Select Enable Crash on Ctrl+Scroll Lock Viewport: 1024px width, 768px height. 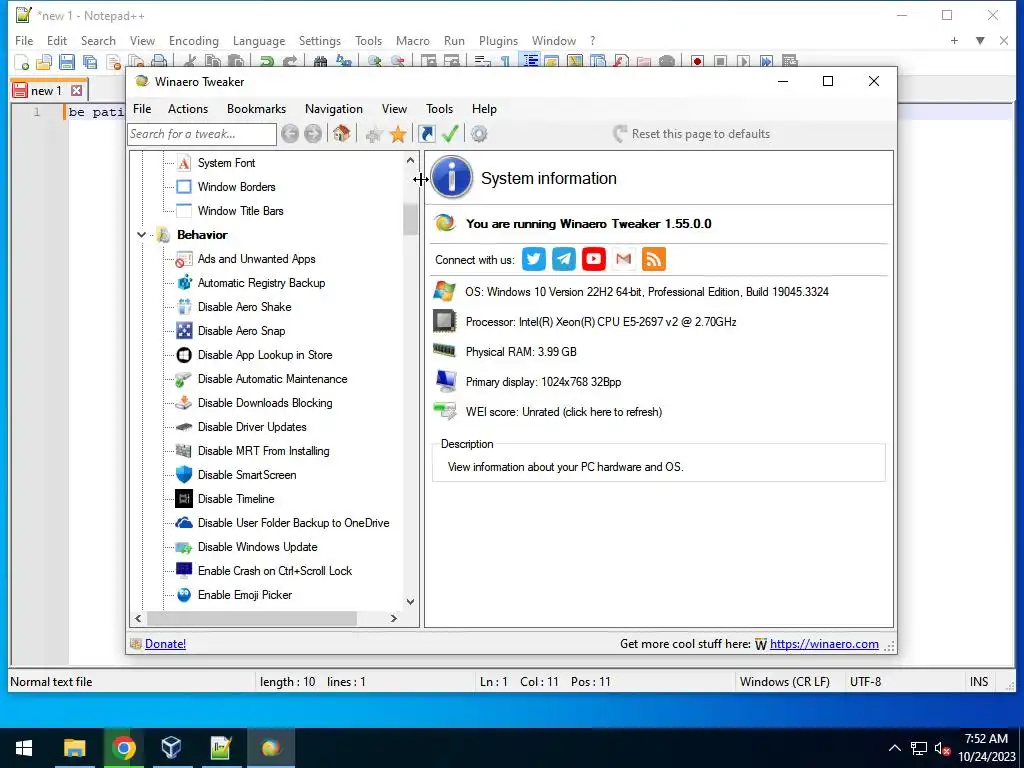pyautogui.click(x=275, y=571)
